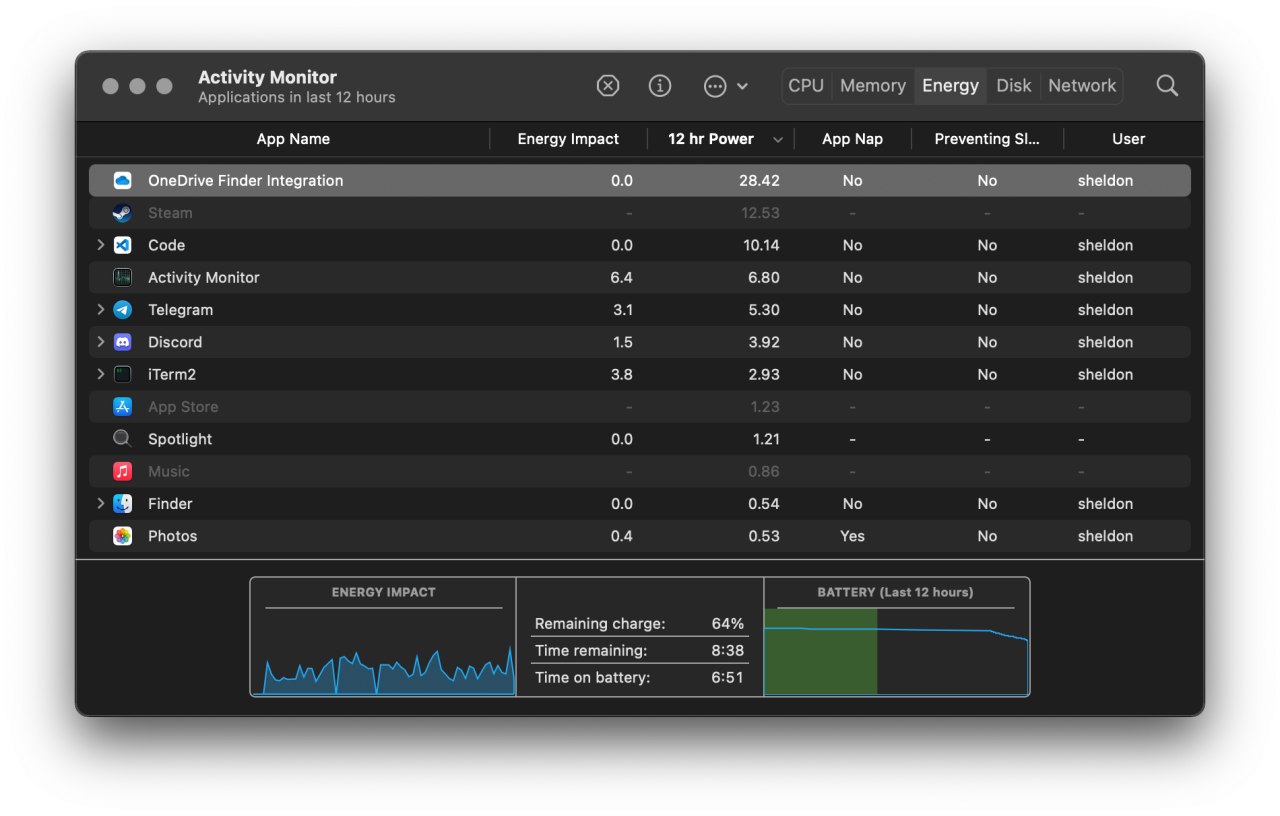
Task: Select the Telegram app icon
Action: pos(122,310)
